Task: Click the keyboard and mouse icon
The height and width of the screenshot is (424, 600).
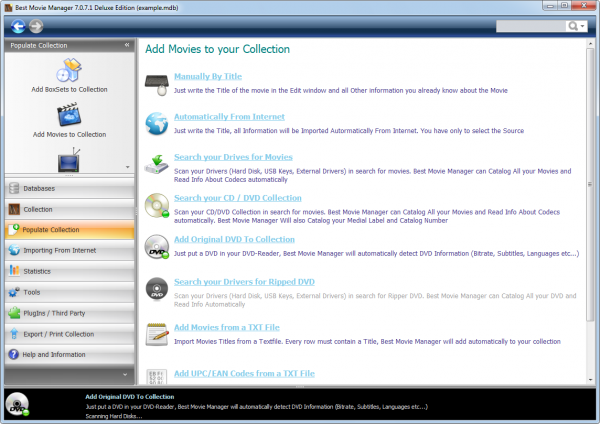Action: tap(157, 85)
